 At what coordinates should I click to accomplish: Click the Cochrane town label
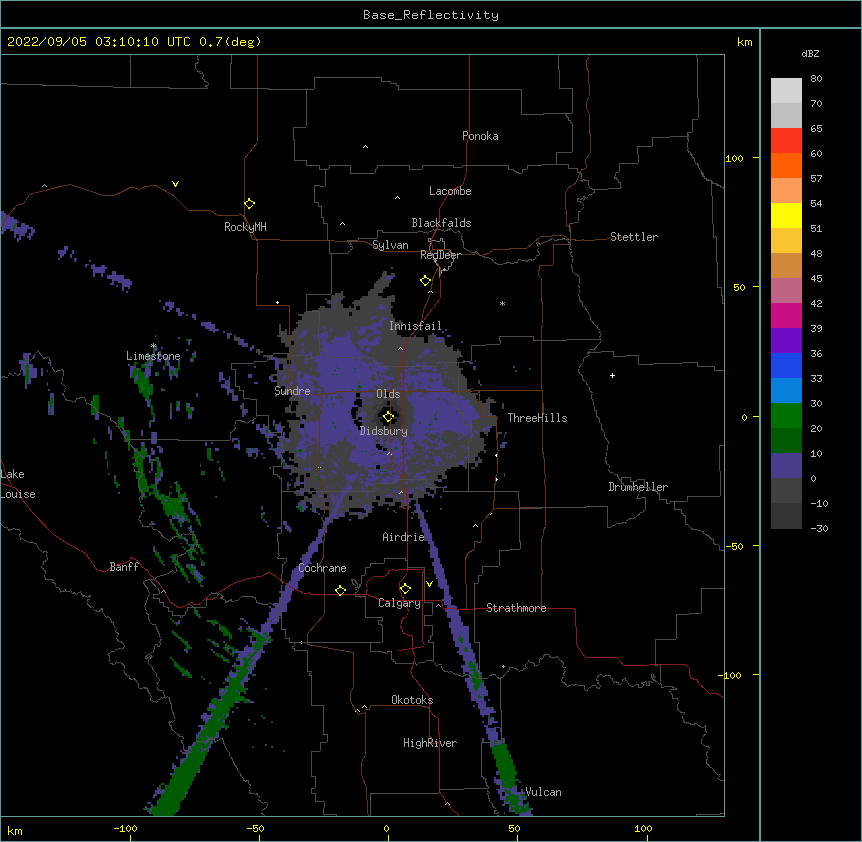(323, 568)
